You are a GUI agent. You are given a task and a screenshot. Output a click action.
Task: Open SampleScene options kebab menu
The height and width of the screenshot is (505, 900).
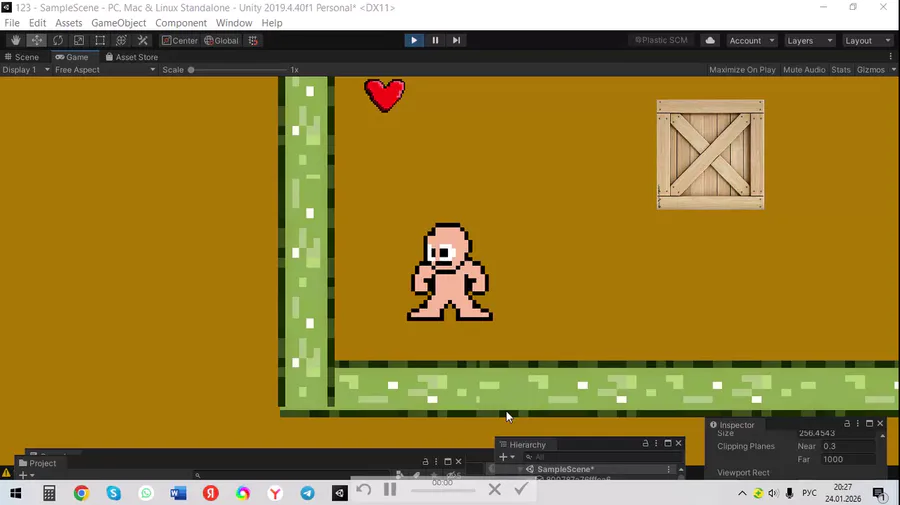pyautogui.click(x=669, y=469)
